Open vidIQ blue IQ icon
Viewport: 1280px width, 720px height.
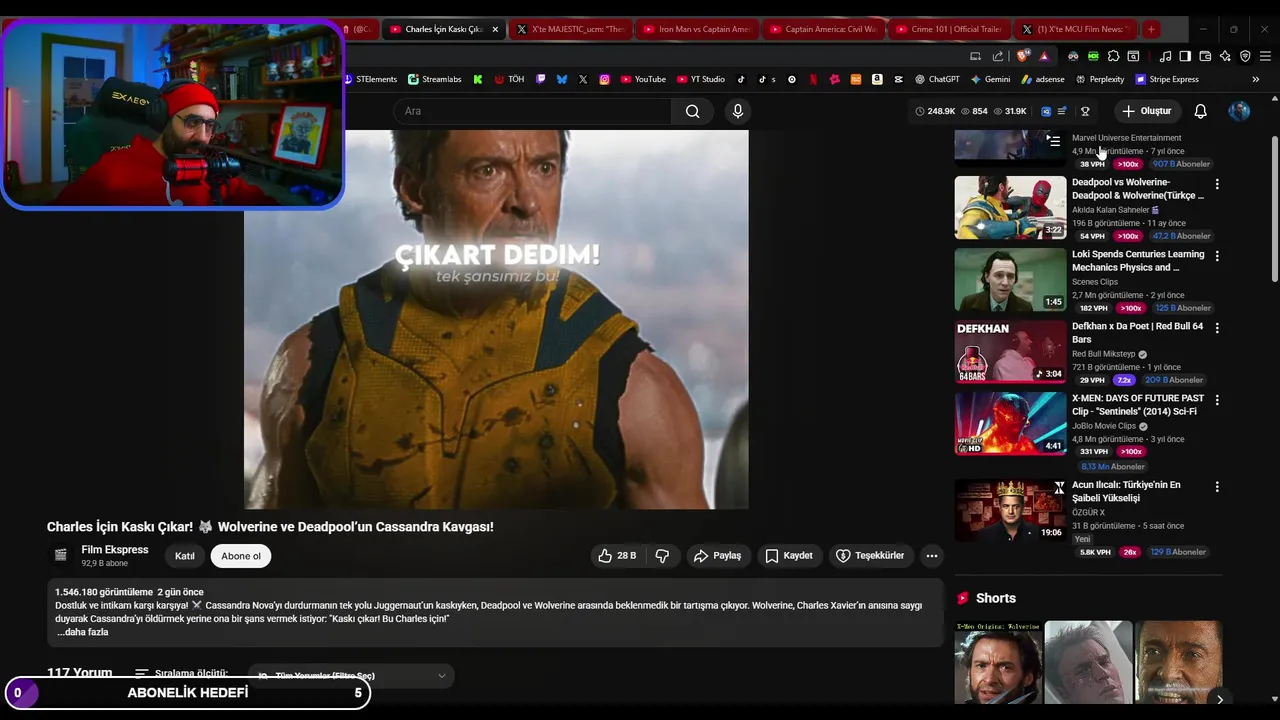tap(1046, 111)
